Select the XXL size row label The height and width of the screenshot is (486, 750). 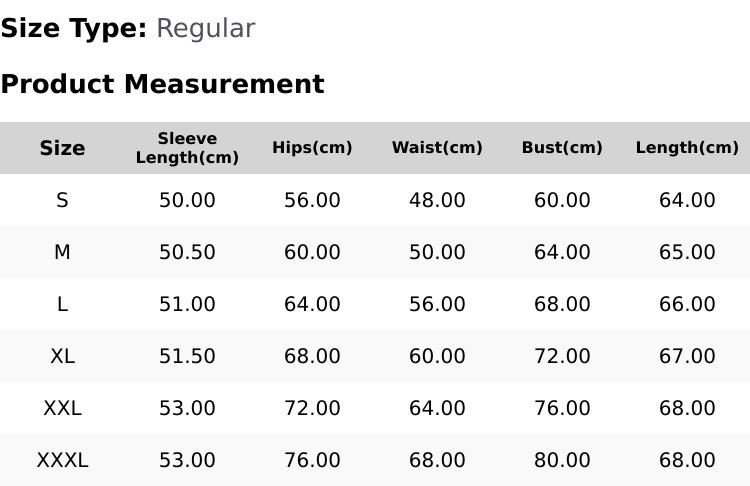click(x=62, y=409)
